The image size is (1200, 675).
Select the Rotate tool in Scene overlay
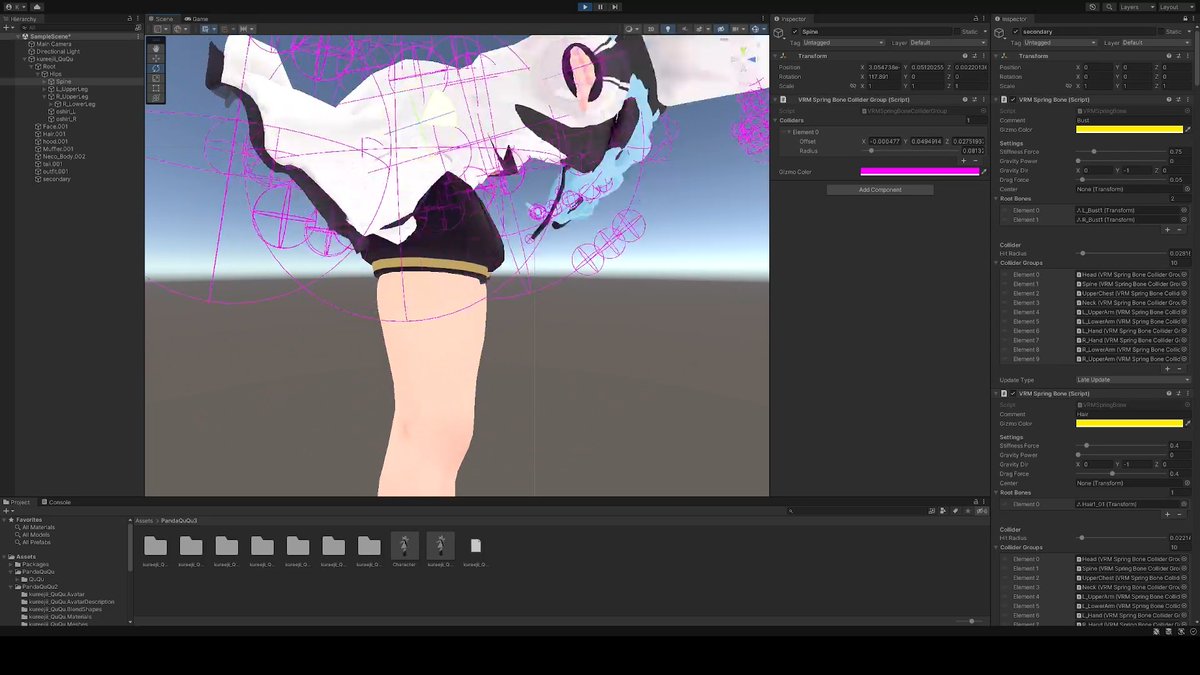(156, 68)
